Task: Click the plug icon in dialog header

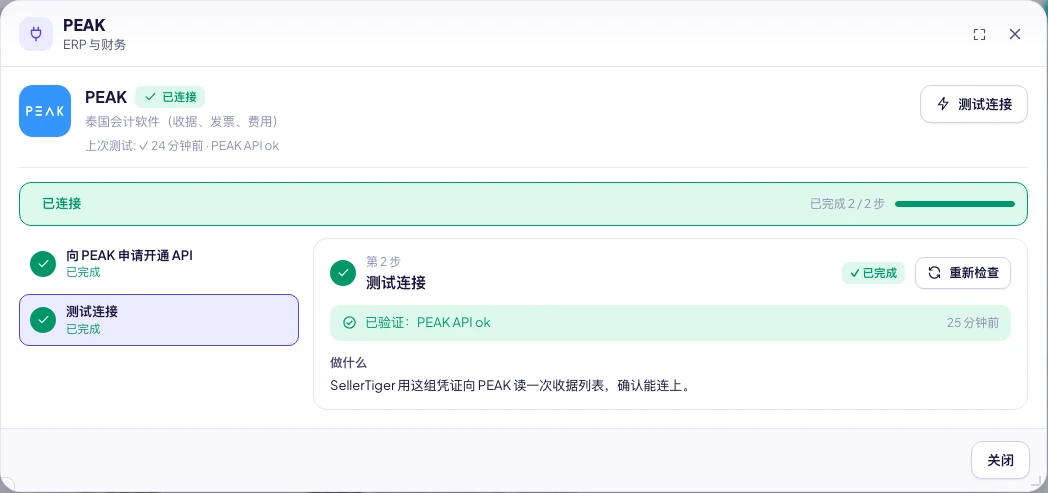Action: [x=36, y=34]
